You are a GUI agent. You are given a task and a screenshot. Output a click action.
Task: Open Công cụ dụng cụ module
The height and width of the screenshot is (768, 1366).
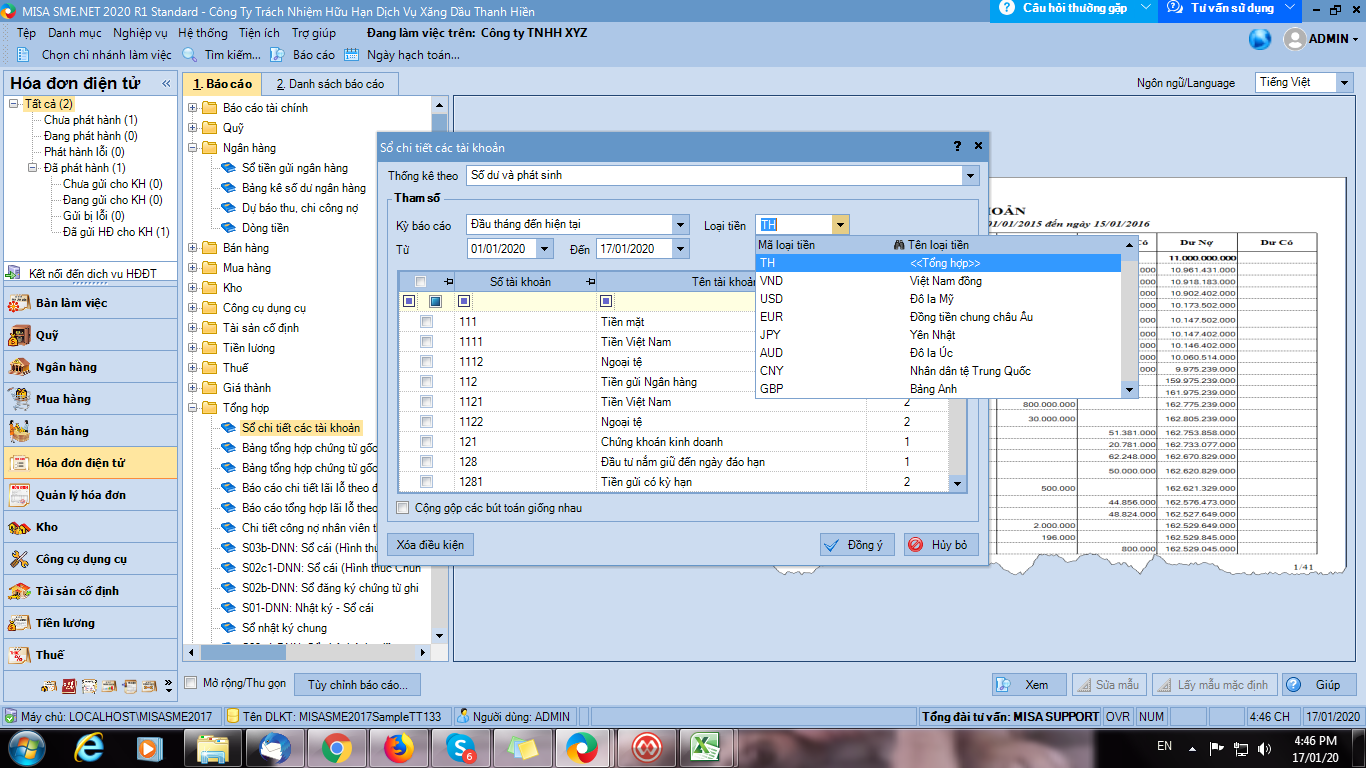(x=90, y=559)
